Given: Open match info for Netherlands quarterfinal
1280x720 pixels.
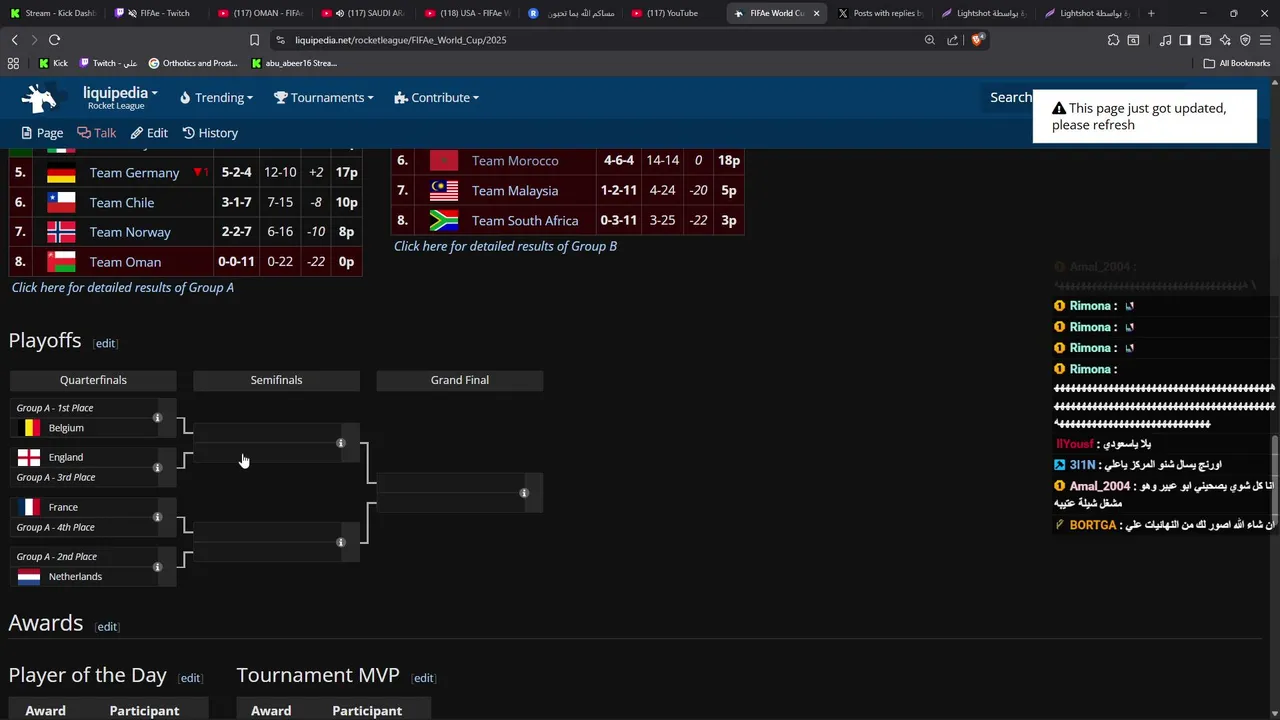Looking at the screenshot, I should point(157,567).
